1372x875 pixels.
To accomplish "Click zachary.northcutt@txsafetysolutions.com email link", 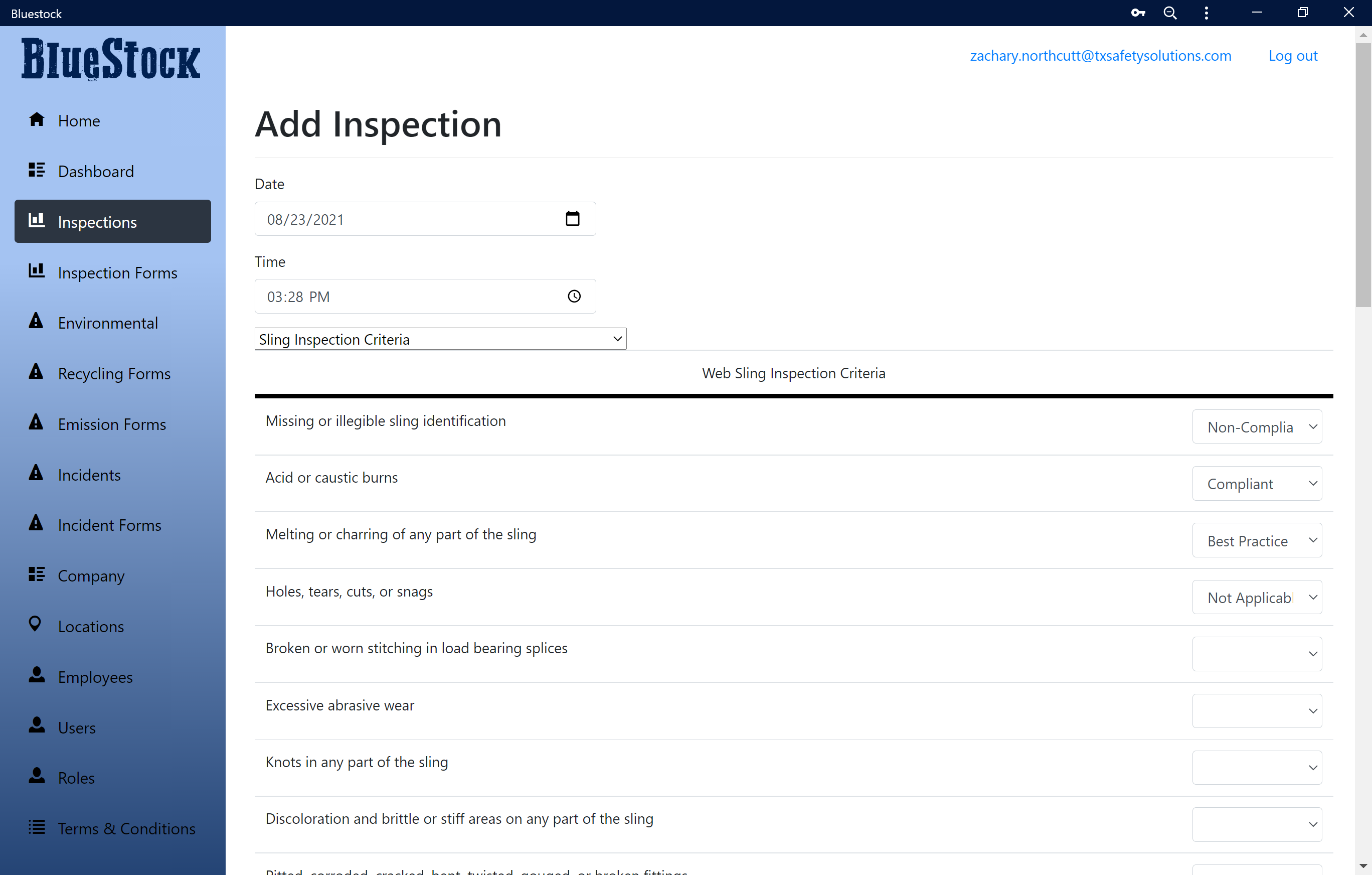I will (x=1101, y=55).
